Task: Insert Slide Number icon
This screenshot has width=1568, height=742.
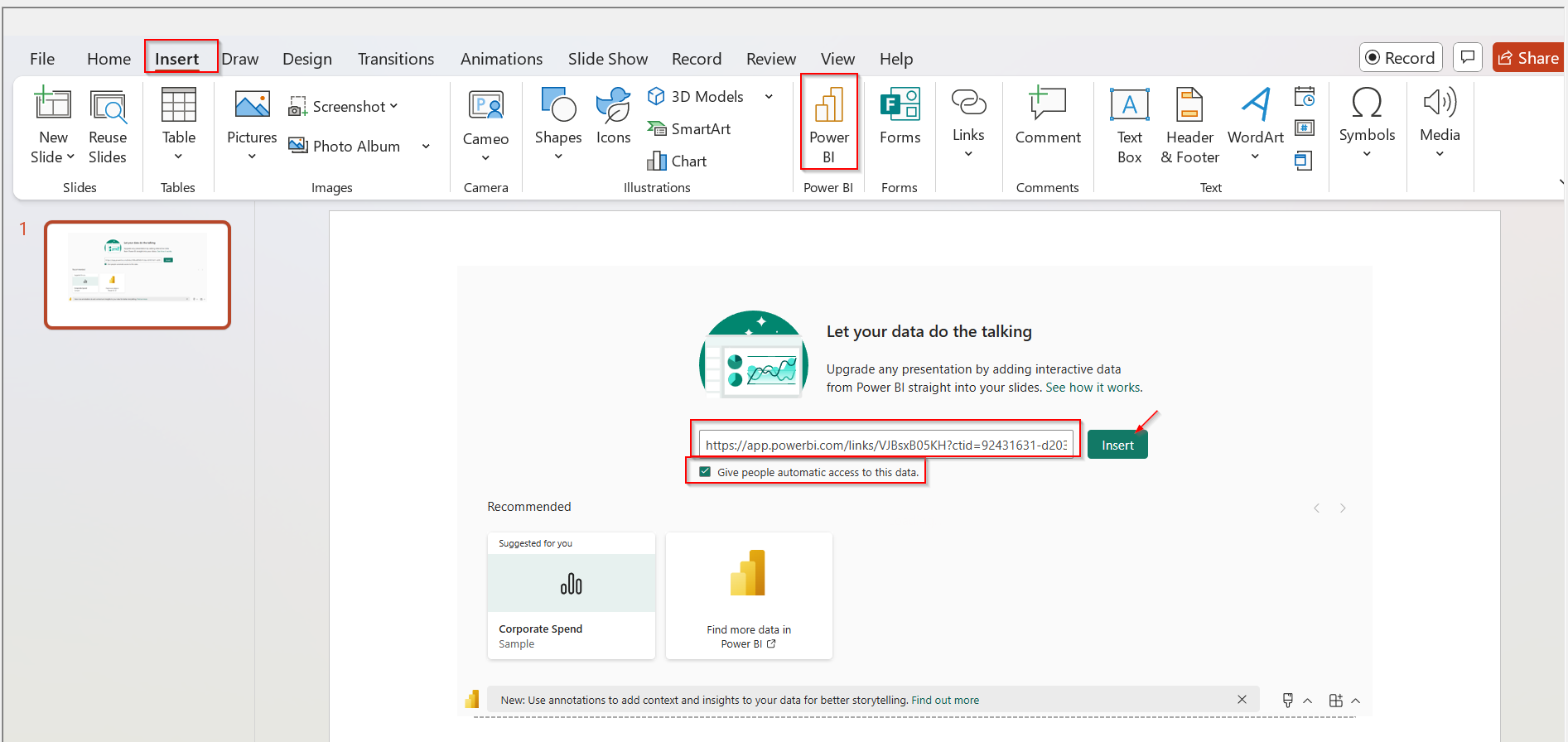Action: tap(1305, 128)
